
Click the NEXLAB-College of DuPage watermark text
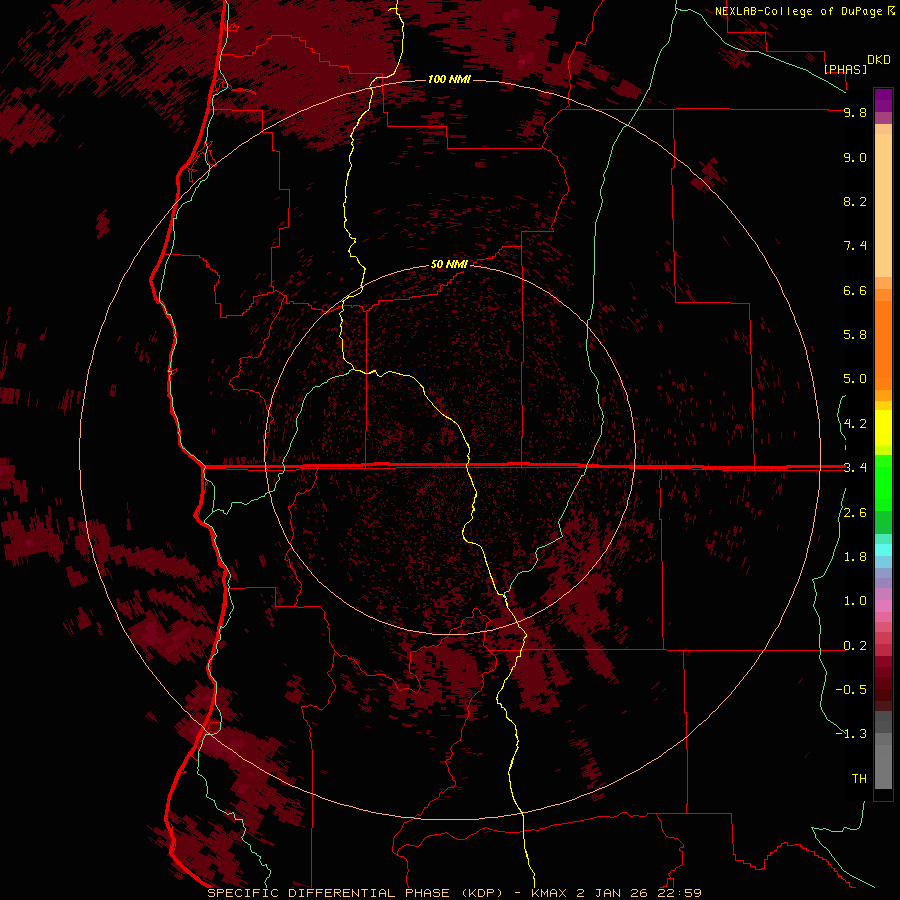tap(800, 11)
